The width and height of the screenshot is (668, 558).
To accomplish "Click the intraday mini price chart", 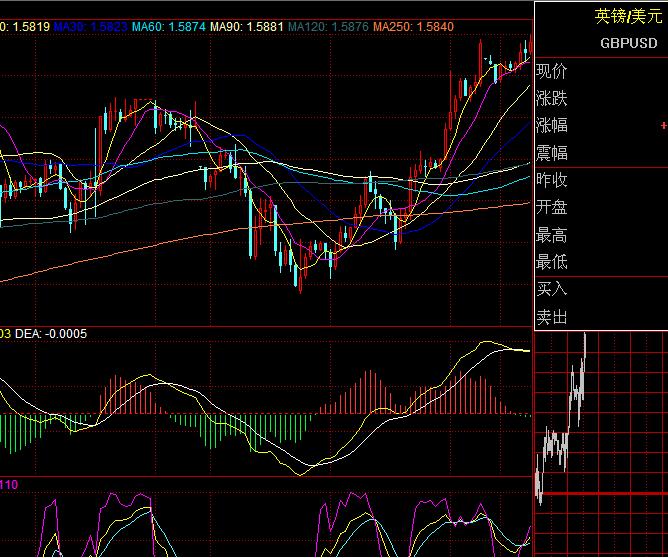I will 601,444.
